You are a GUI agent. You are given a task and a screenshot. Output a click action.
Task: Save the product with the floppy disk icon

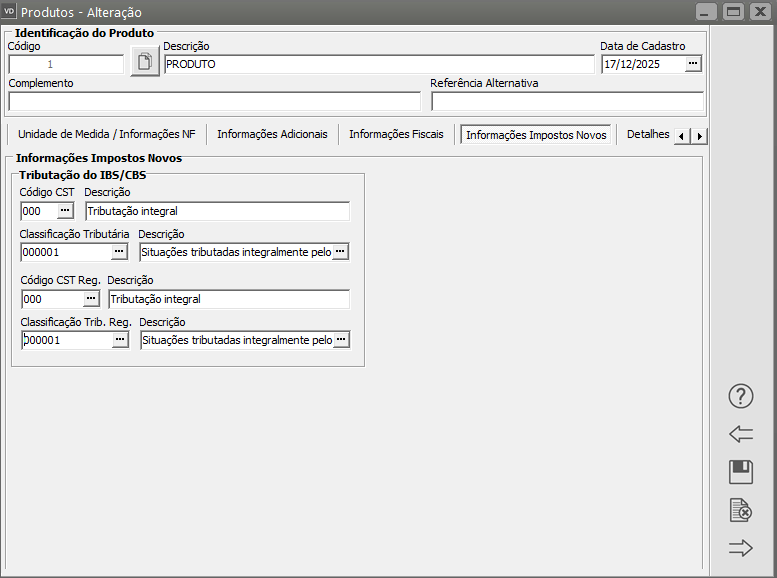[x=740, y=472]
